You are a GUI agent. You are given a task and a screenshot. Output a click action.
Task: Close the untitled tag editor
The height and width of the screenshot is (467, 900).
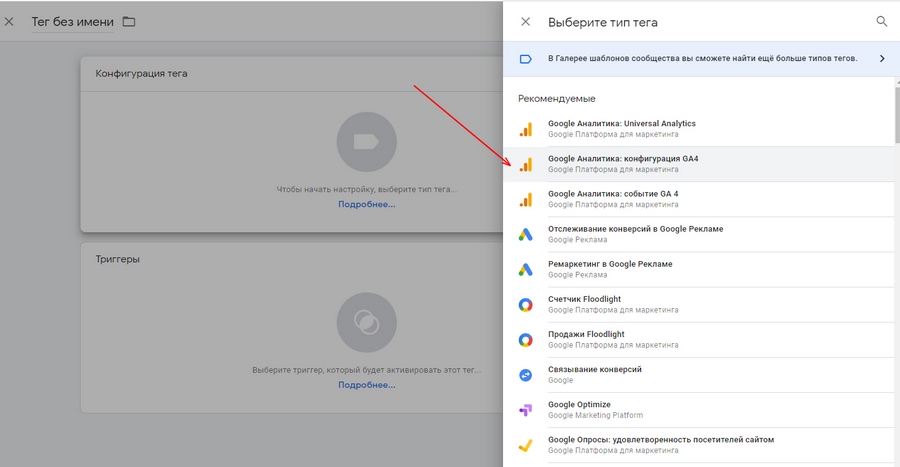pyautogui.click(x=9, y=22)
